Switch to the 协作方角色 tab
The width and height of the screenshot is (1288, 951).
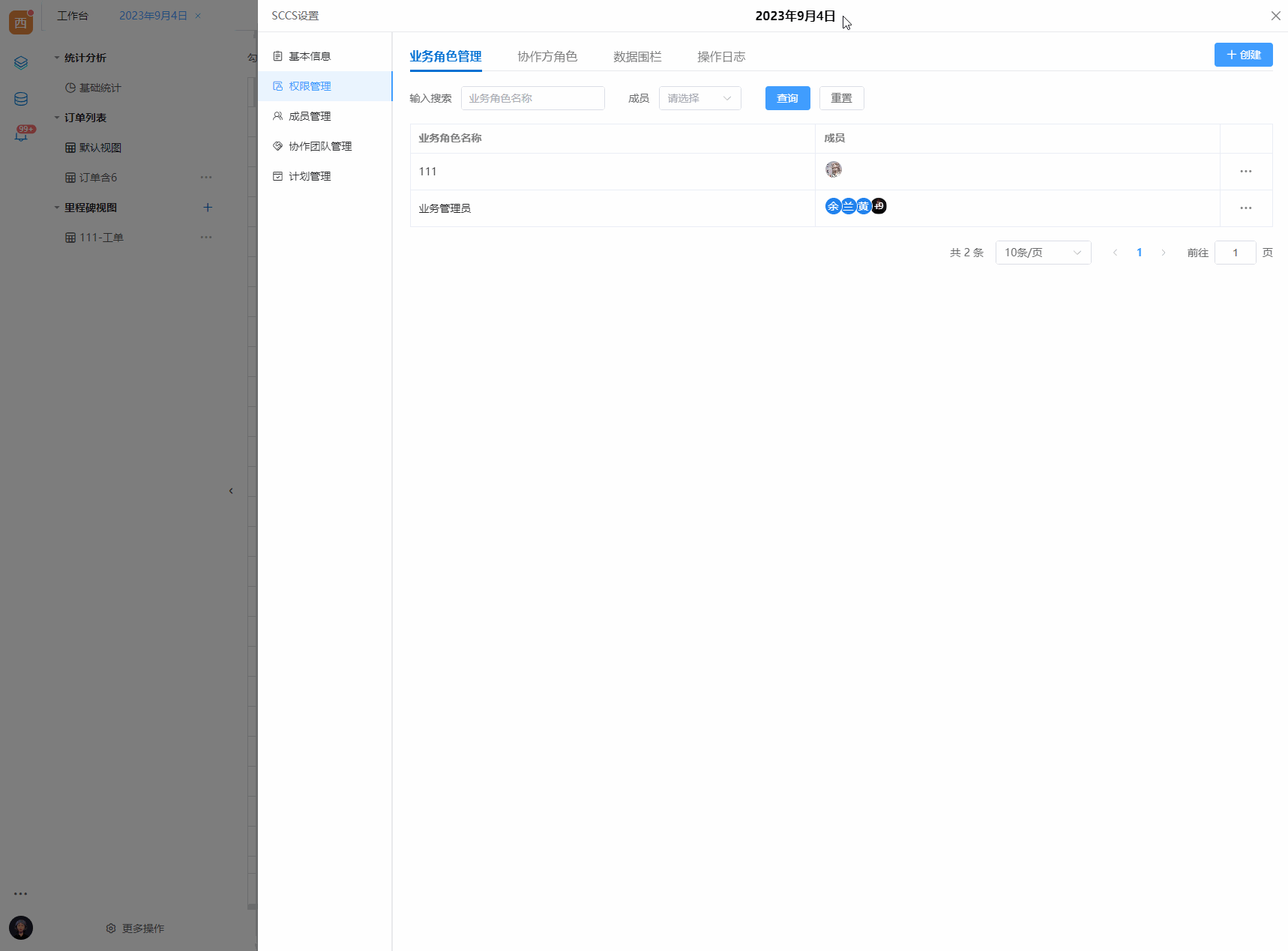547,57
